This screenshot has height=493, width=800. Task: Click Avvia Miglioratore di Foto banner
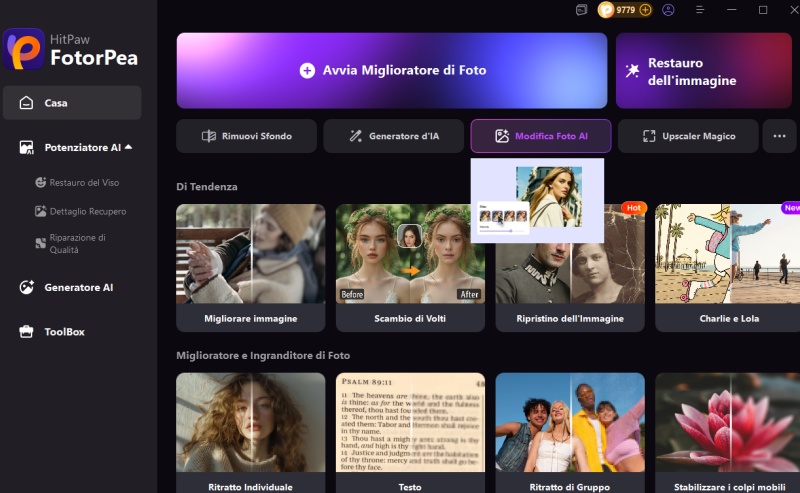(392, 70)
